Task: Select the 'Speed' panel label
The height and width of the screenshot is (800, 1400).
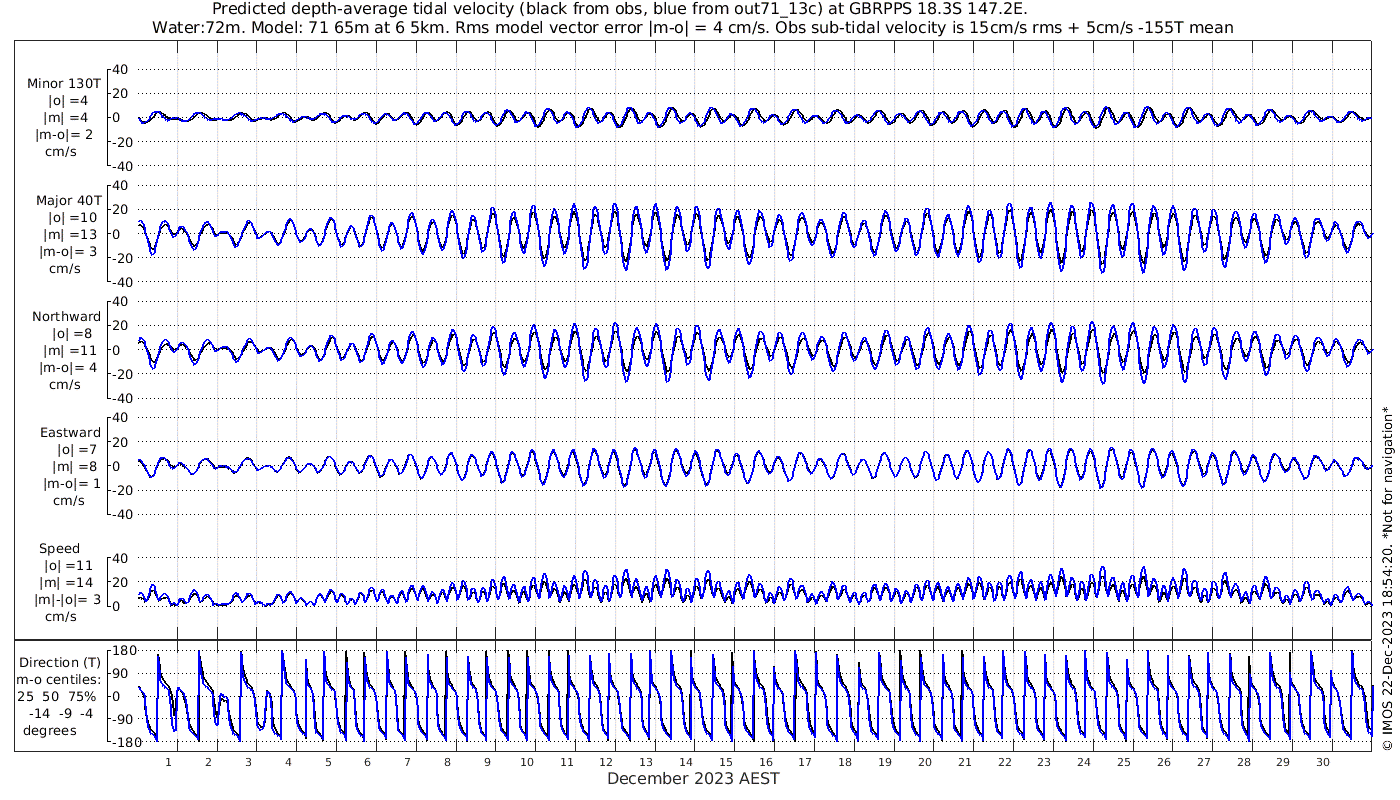Action: point(60,549)
